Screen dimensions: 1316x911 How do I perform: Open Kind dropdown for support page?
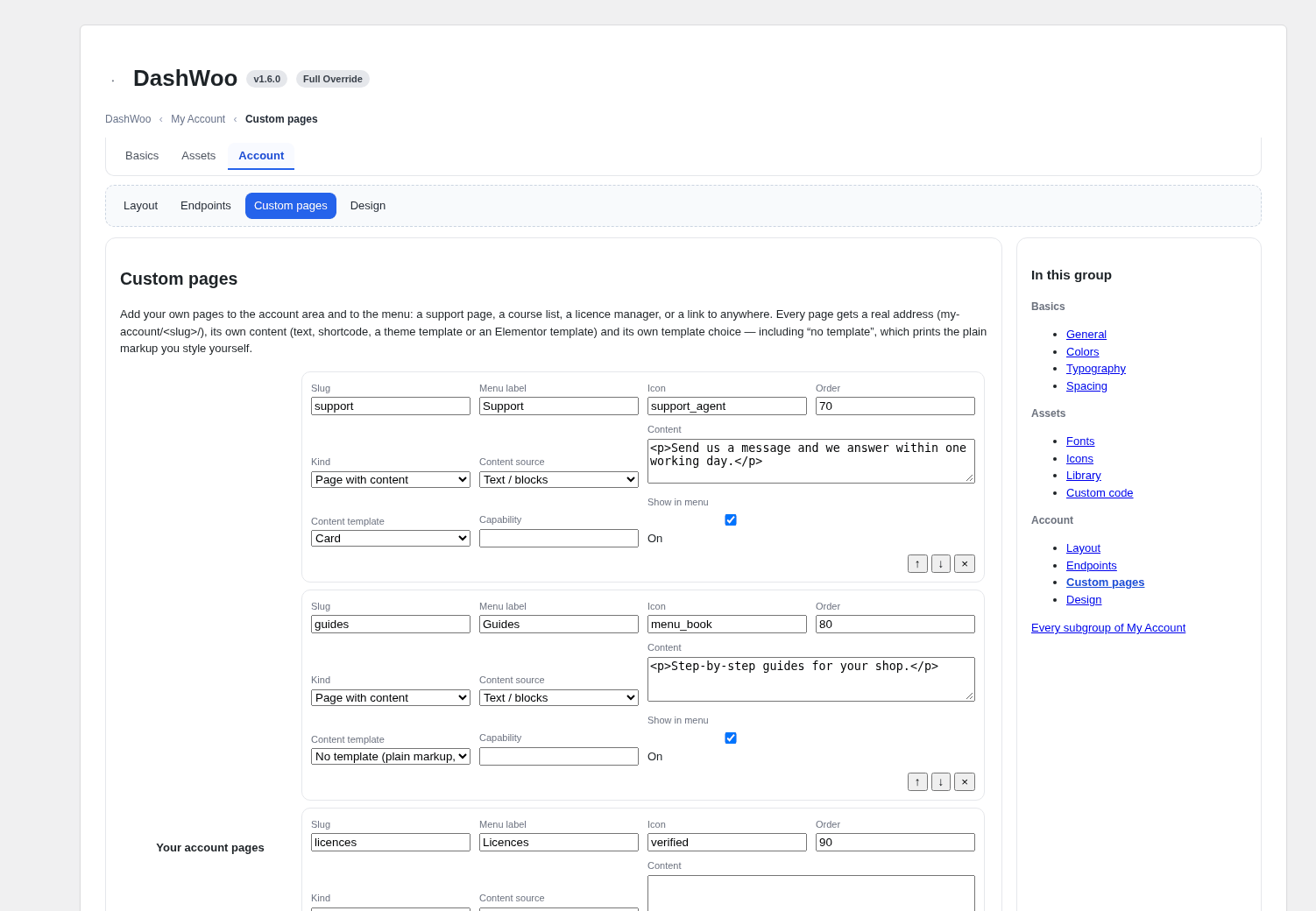pos(391,480)
